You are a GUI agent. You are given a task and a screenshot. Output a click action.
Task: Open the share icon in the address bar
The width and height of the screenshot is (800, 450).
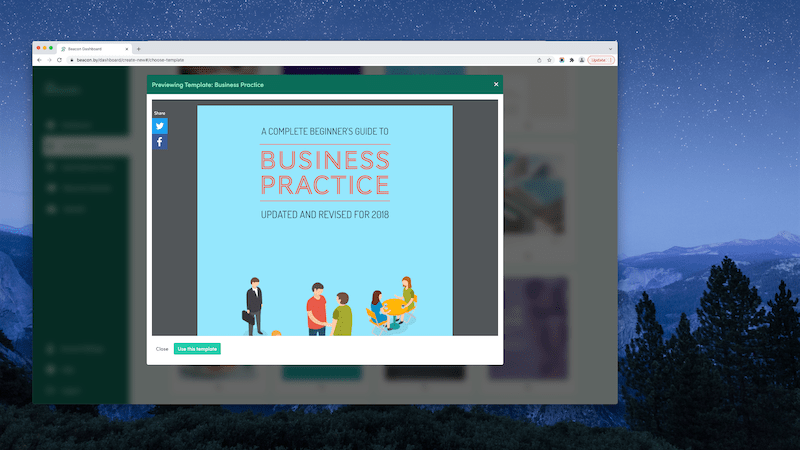point(540,60)
